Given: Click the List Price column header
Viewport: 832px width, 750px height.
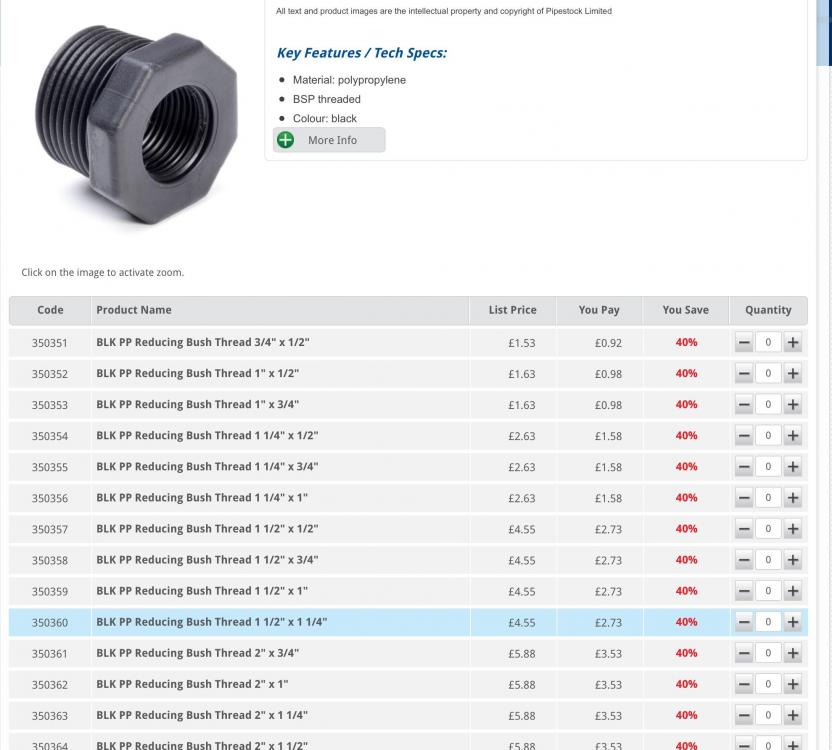Looking at the screenshot, I should click(x=513, y=310).
